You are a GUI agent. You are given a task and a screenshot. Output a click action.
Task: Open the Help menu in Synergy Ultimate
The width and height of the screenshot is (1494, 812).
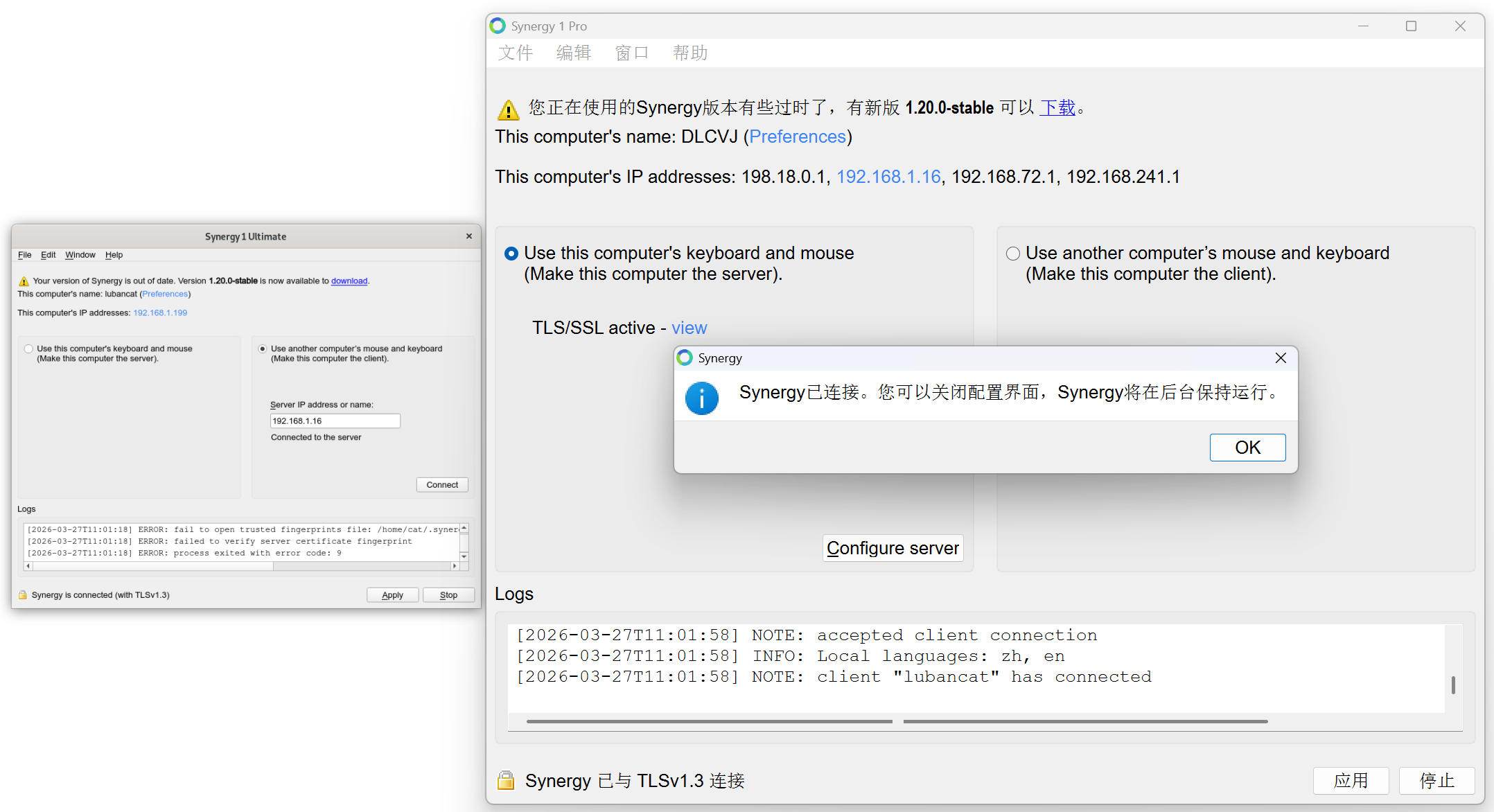pos(114,255)
